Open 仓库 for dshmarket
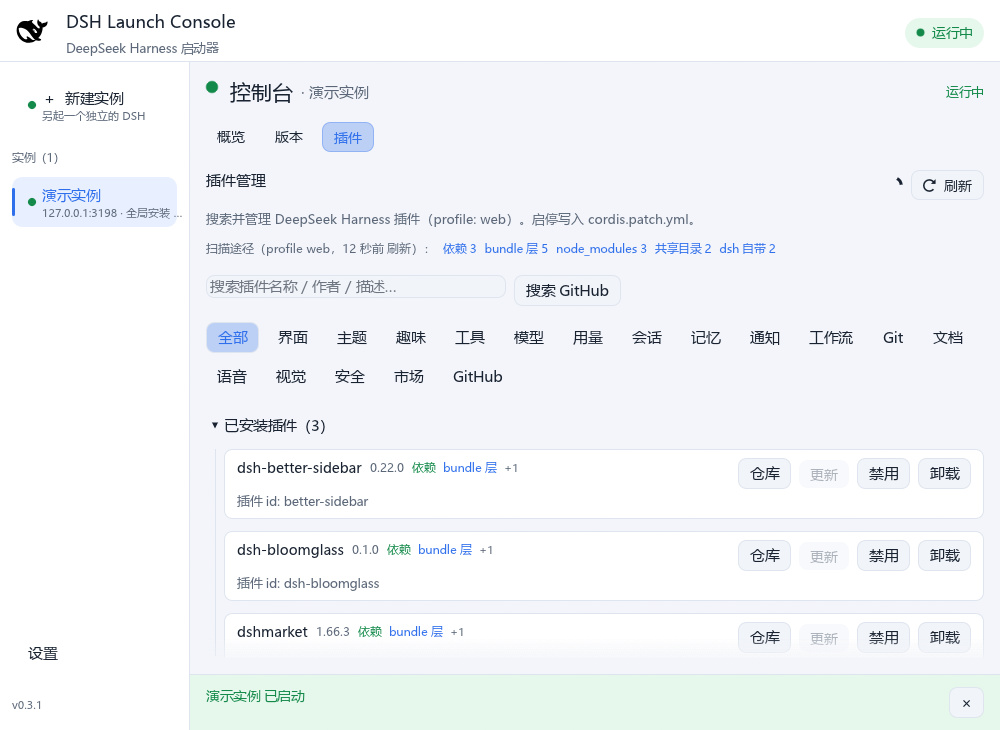The image size is (1000, 730). 765,638
